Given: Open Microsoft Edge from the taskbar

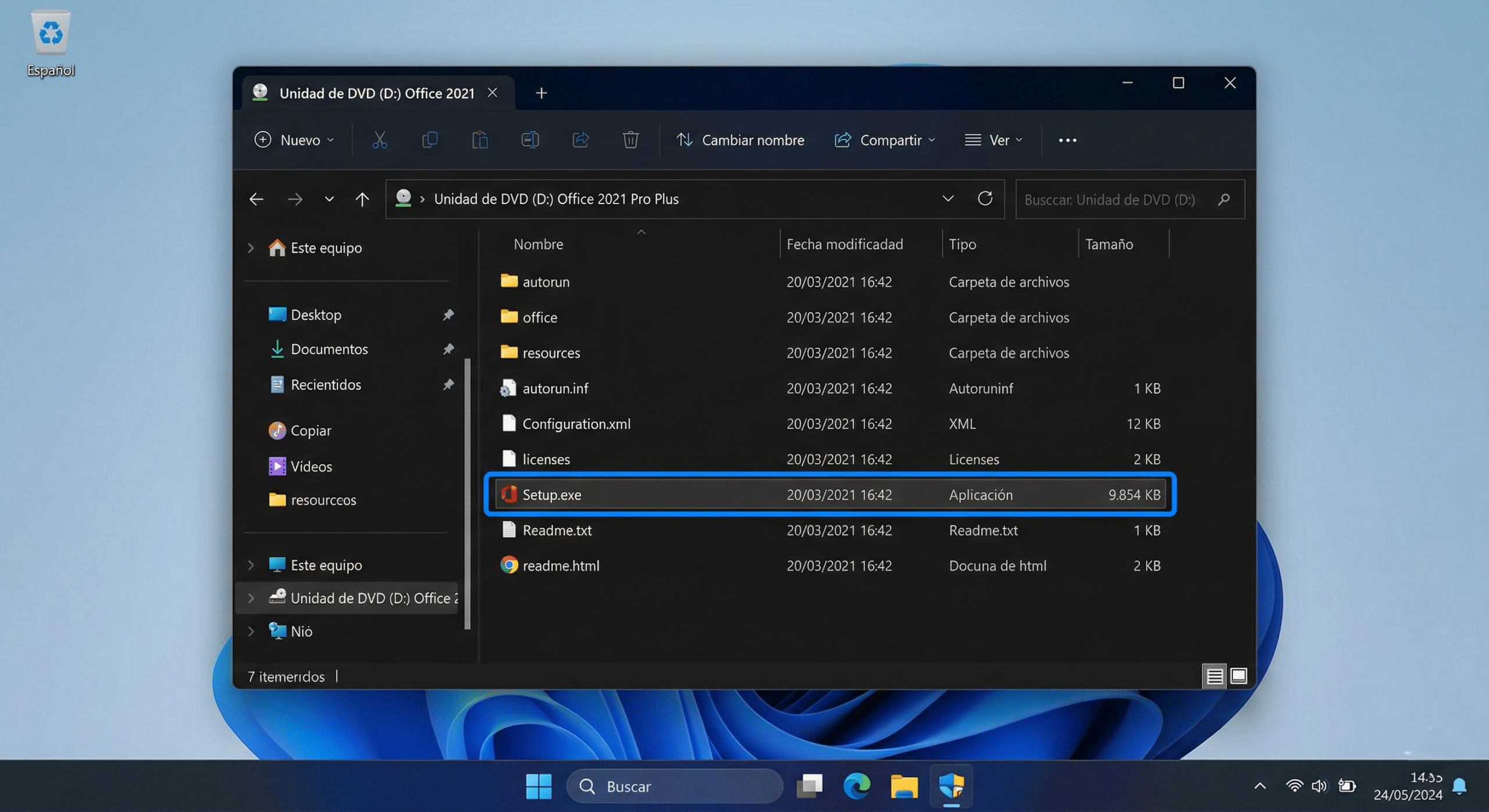Looking at the screenshot, I should coord(856,786).
